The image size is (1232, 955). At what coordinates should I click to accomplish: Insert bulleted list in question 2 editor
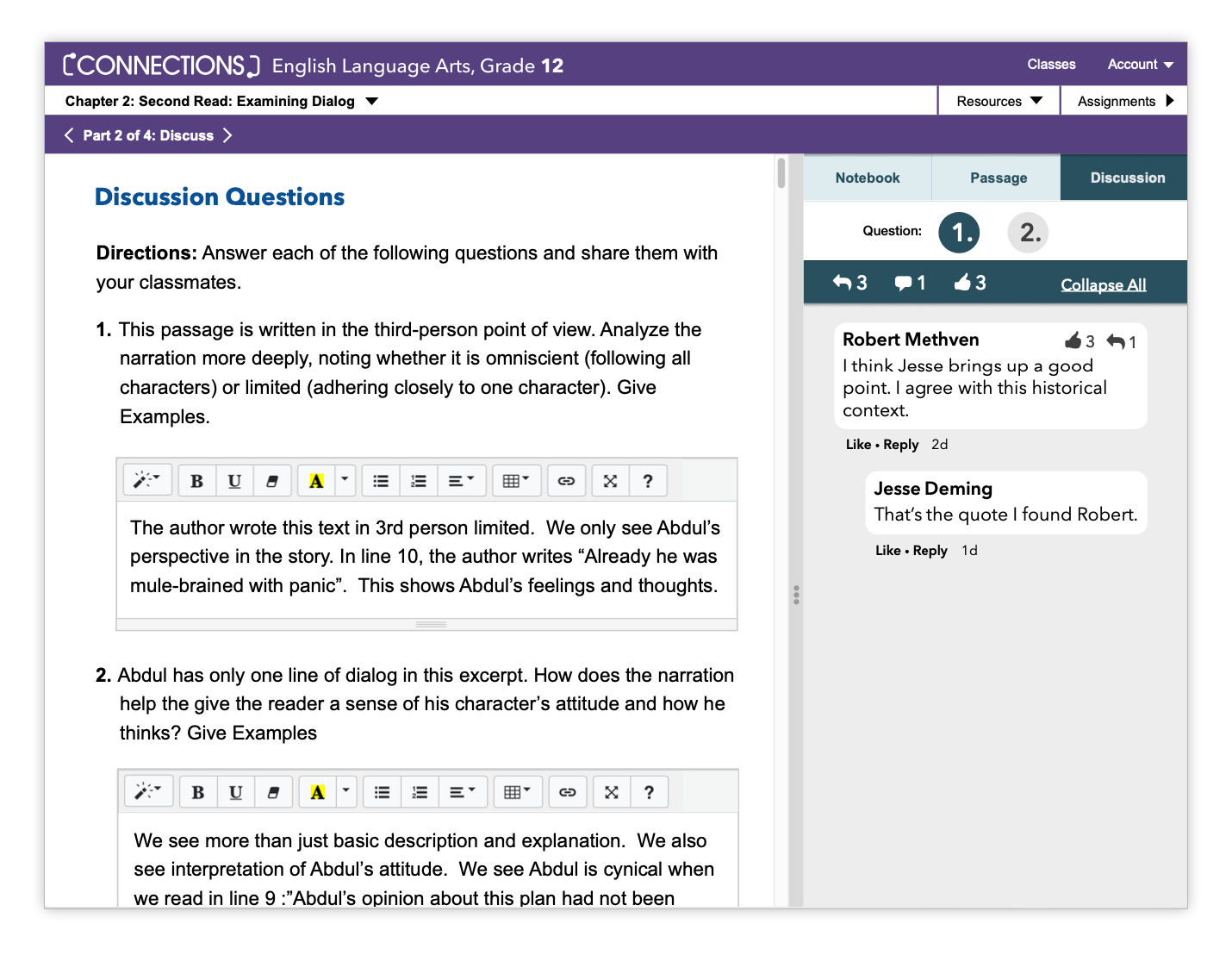click(x=383, y=791)
